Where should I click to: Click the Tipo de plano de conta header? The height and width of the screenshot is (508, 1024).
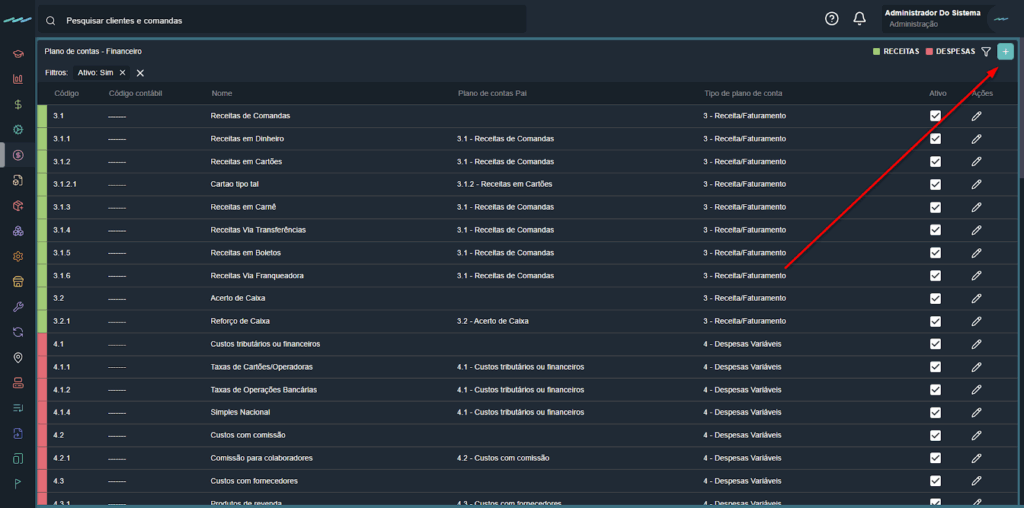743,93
